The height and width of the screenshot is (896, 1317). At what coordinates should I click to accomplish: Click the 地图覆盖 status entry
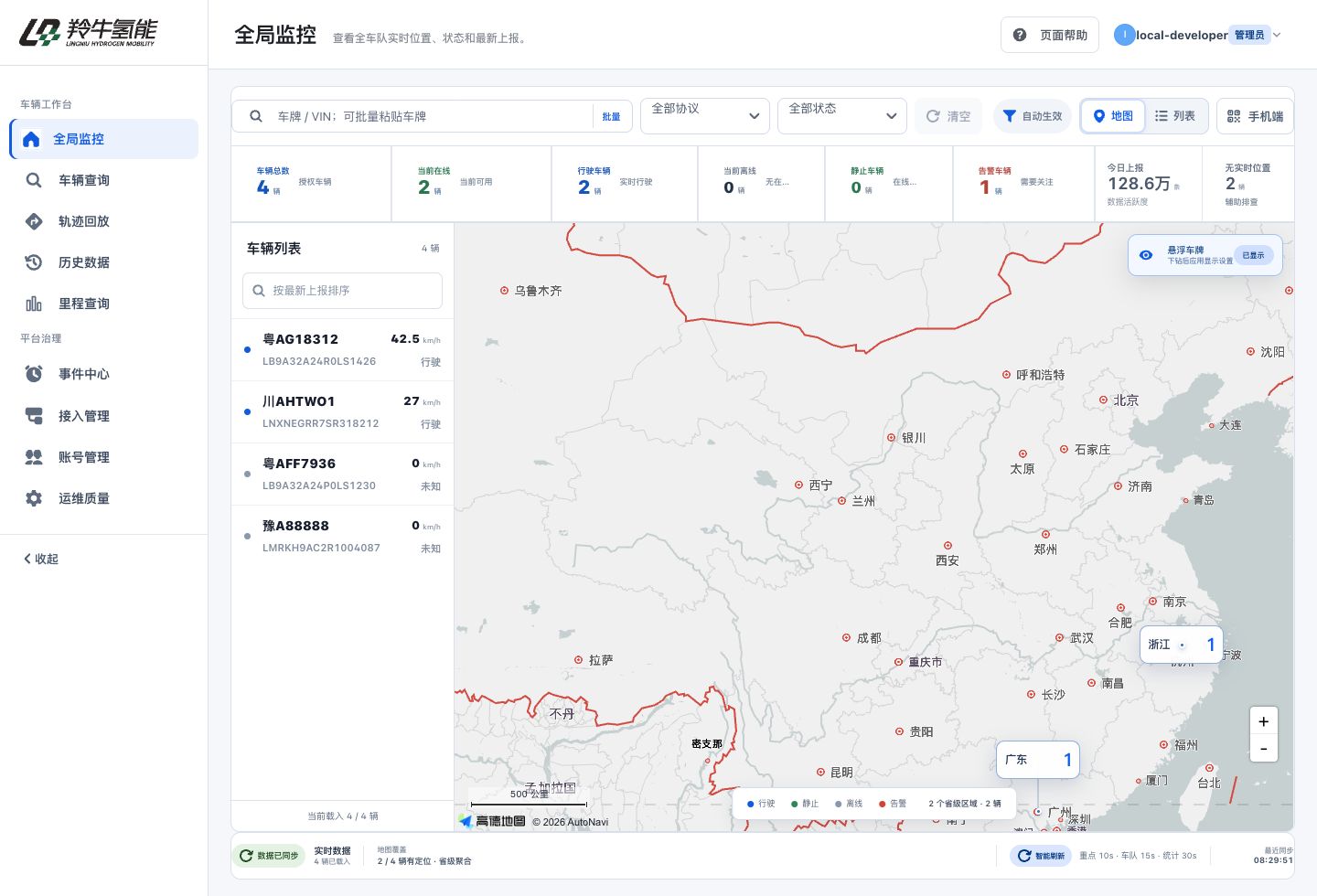[x=424, y=856]
